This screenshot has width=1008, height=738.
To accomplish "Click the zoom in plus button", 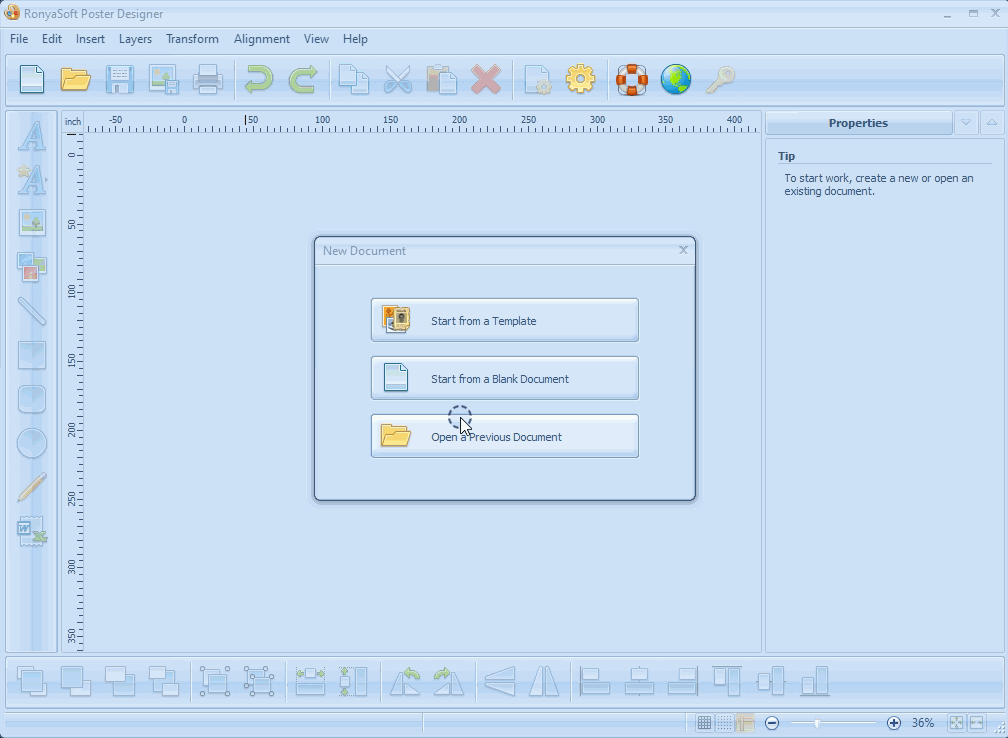I will coord(894,723).
